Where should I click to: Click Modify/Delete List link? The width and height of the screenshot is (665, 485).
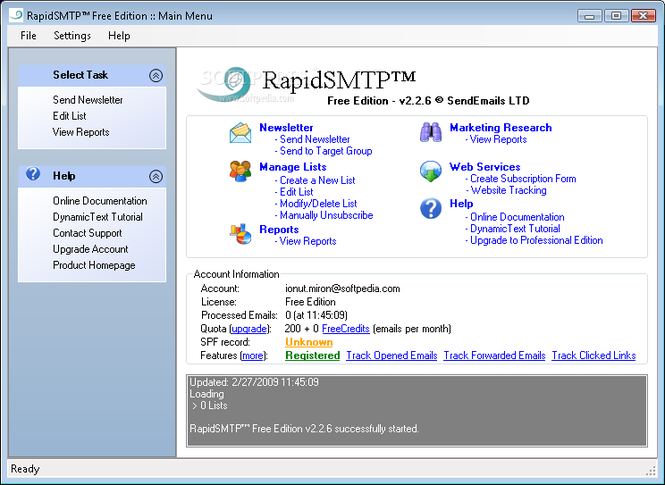(x=318, y=203)
